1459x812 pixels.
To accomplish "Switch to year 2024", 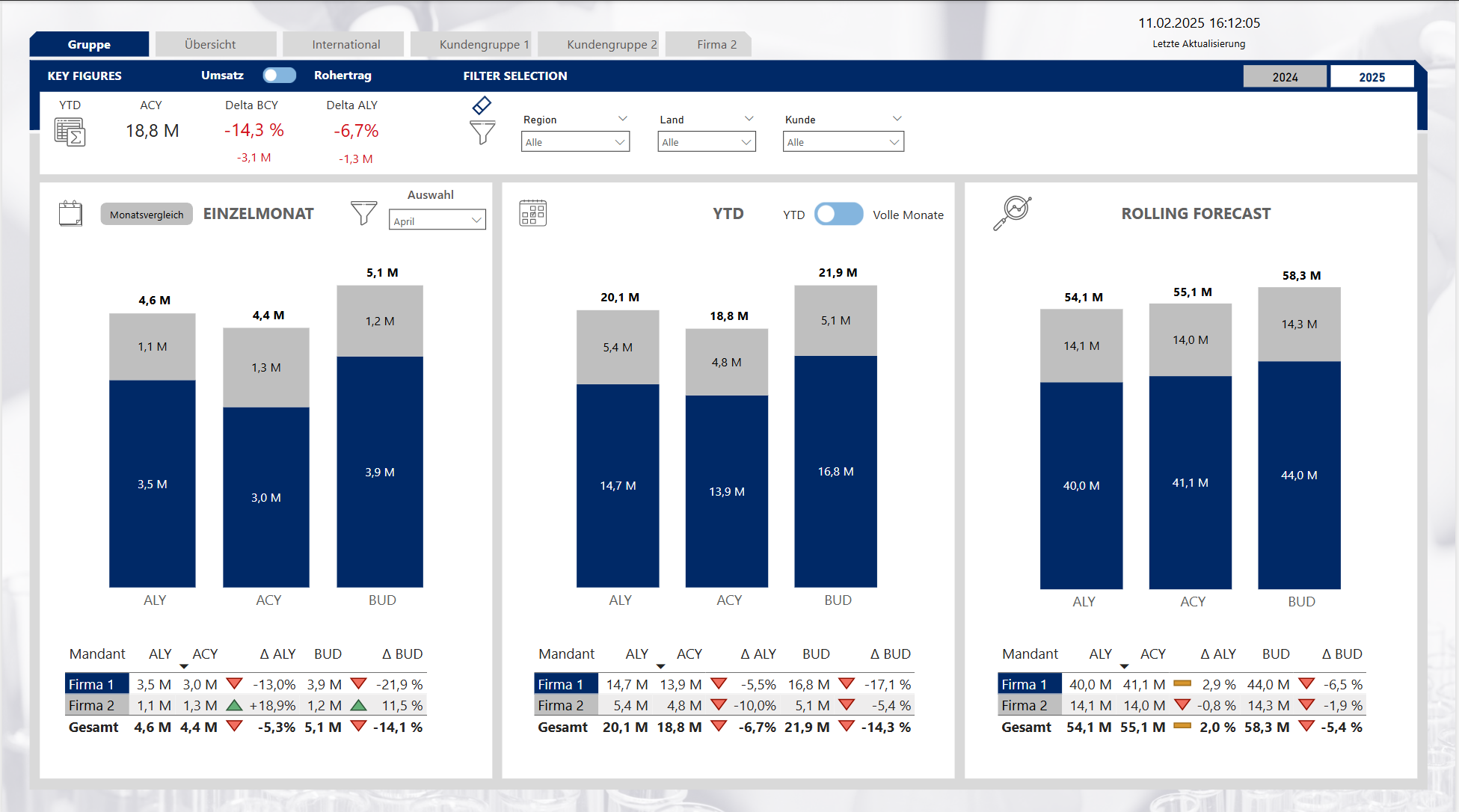I will [x=1285, y=77].
